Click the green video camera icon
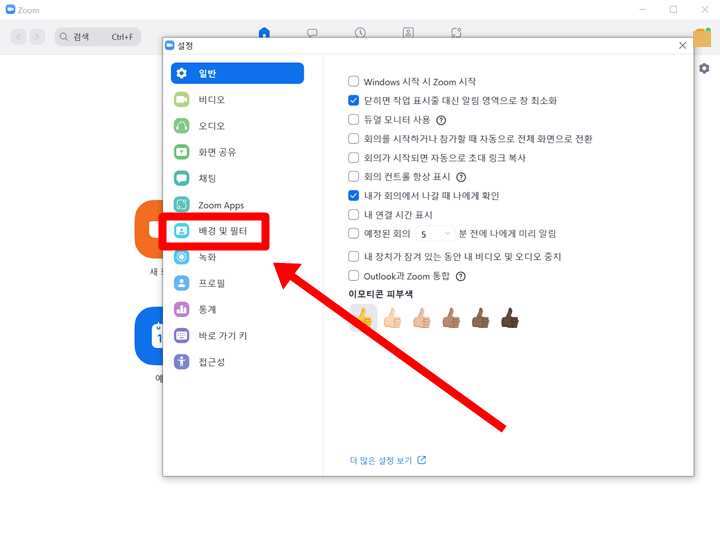Viewport: 720px width, 538px height. click(182, 100)
